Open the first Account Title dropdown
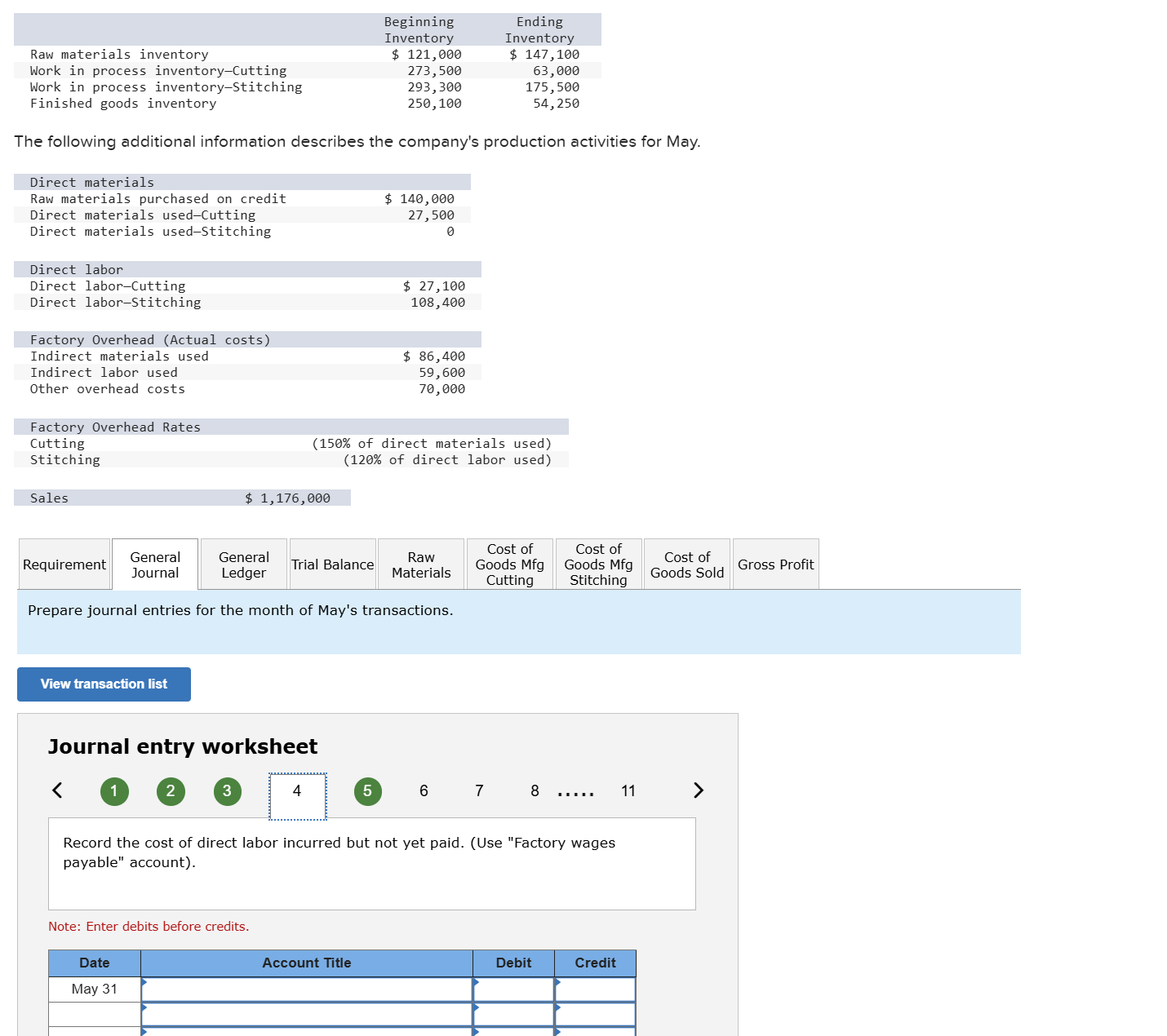 coord(307,989)
